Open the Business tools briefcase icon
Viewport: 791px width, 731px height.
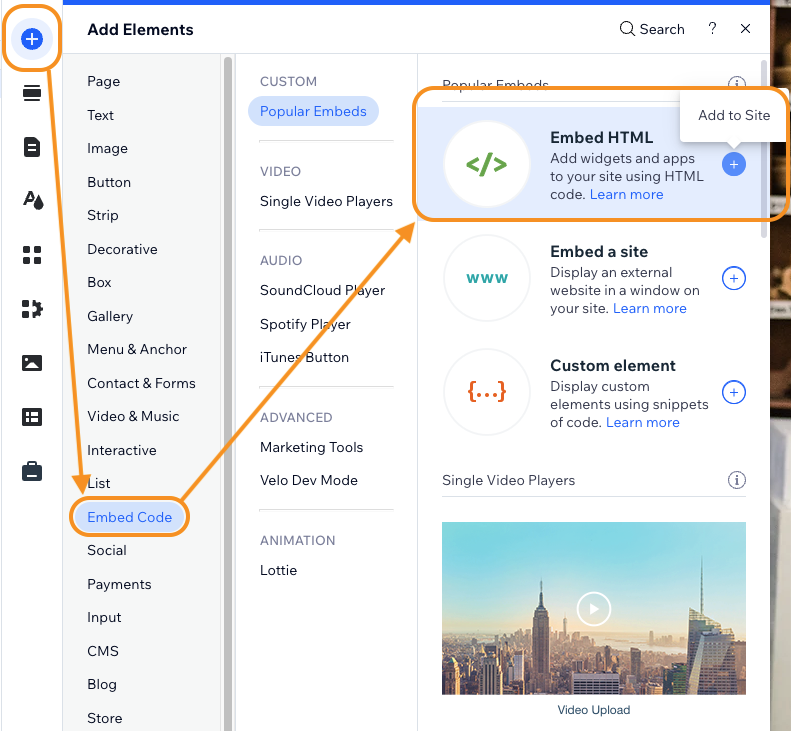pyautogui.click(x=32, y=471)
